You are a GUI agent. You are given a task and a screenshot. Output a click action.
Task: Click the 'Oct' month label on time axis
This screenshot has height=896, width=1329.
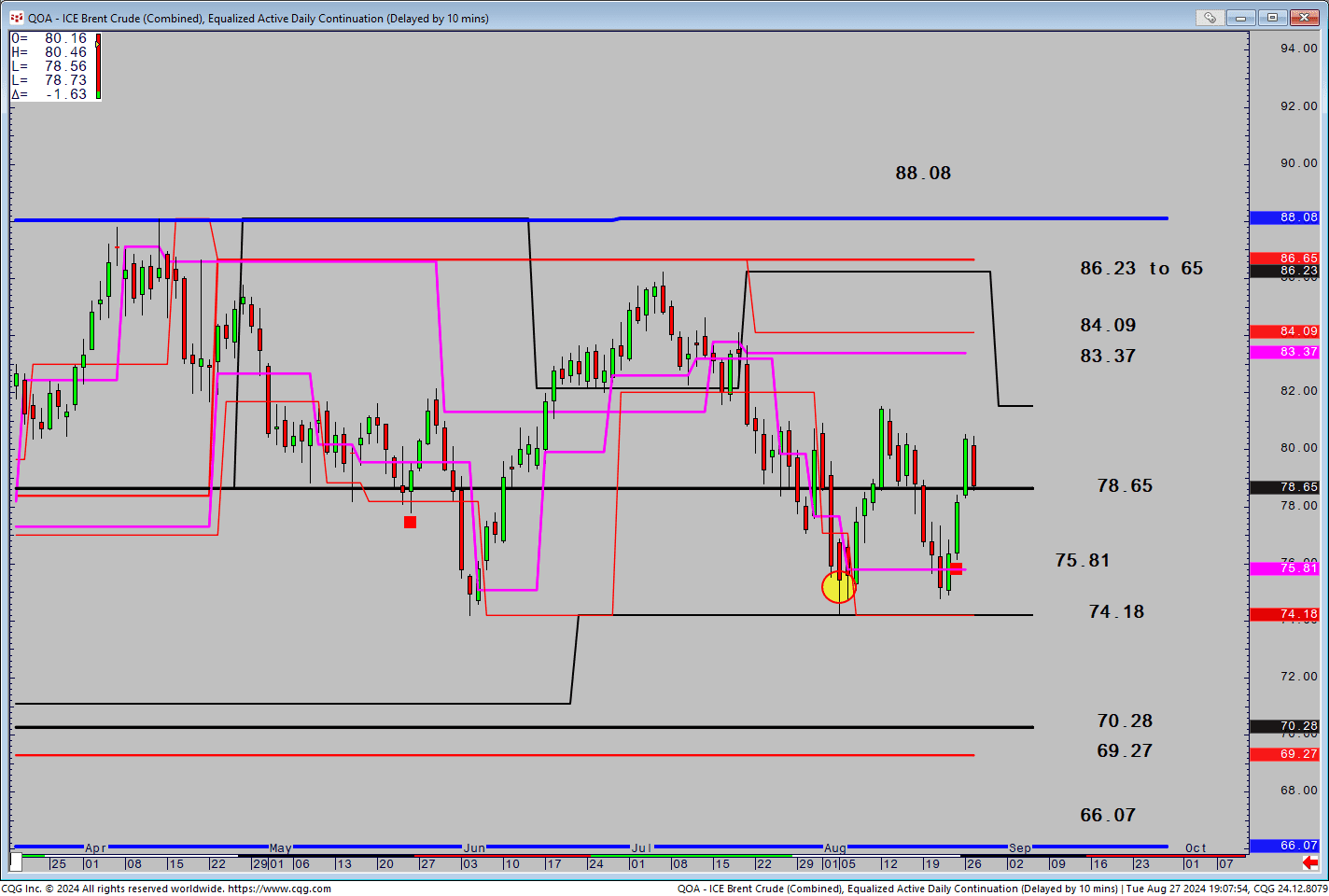tap(1196, 848)
